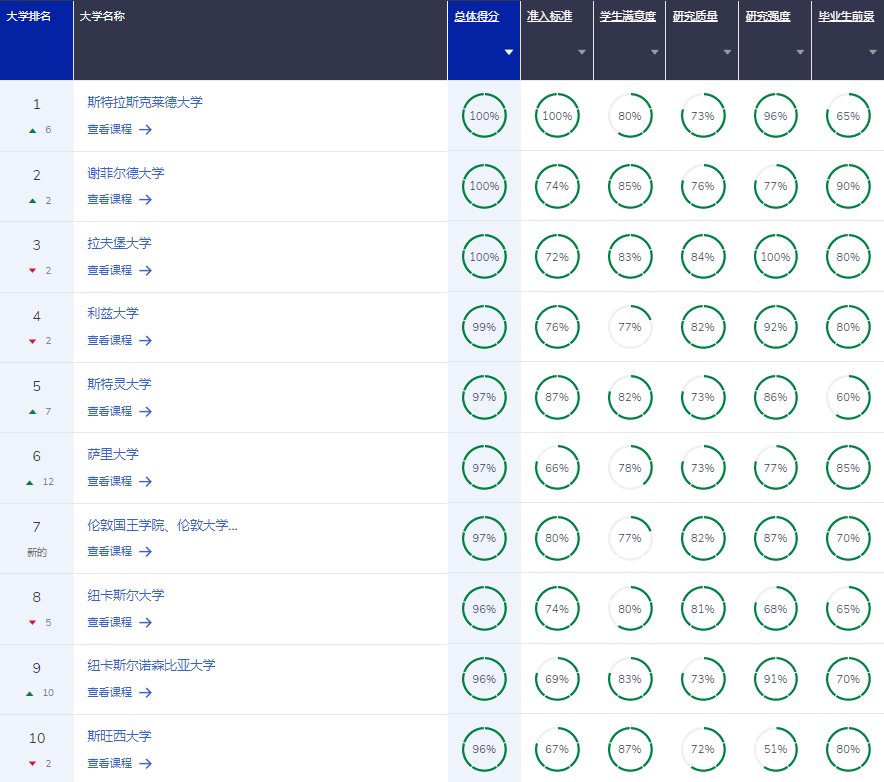Open sort dropdown under 总体得分 column
The height and width of the screenshot is (782, 884).
[509, 52]
